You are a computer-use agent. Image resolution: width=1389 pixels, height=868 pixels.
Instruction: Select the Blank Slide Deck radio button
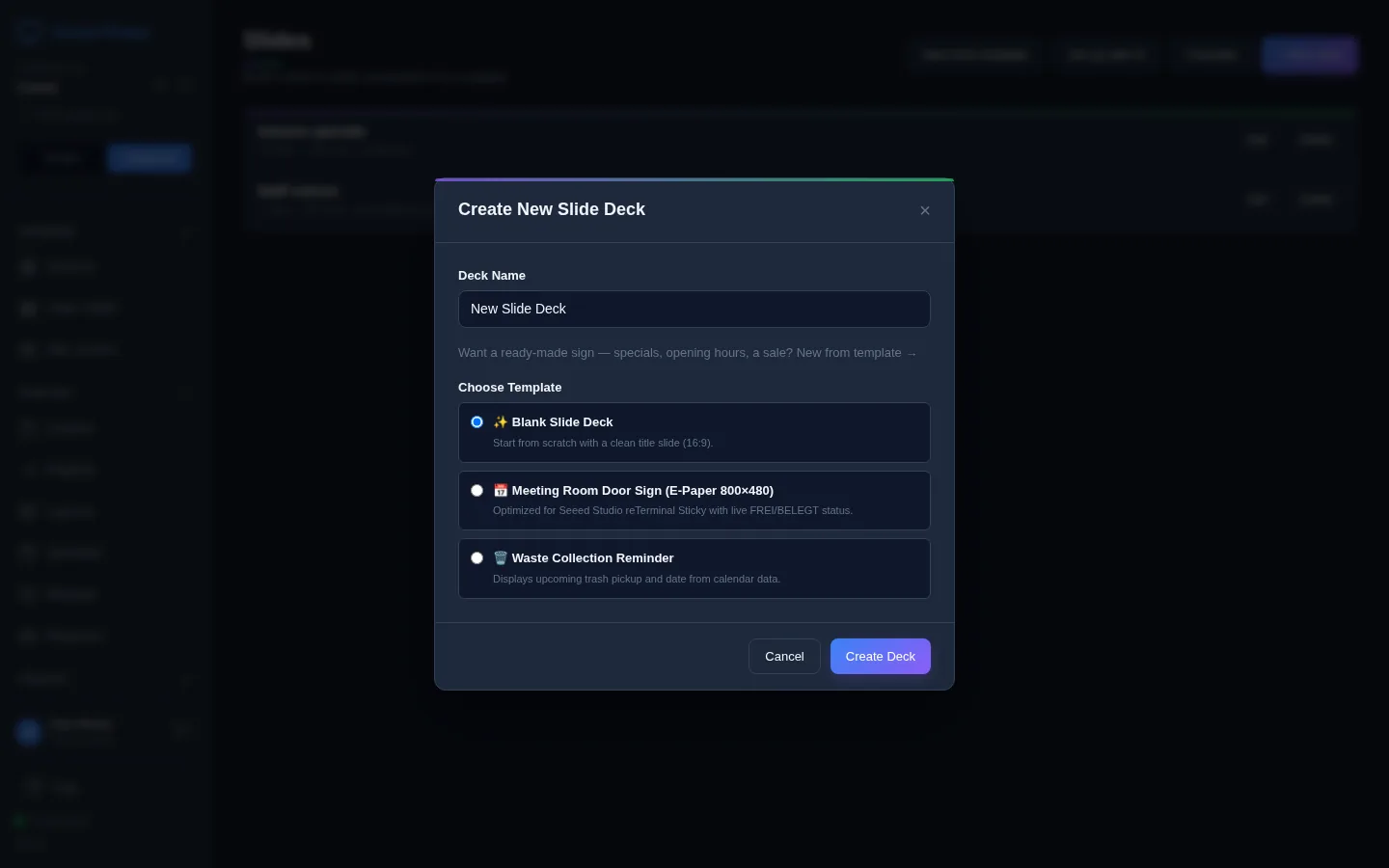click(477, 421)
